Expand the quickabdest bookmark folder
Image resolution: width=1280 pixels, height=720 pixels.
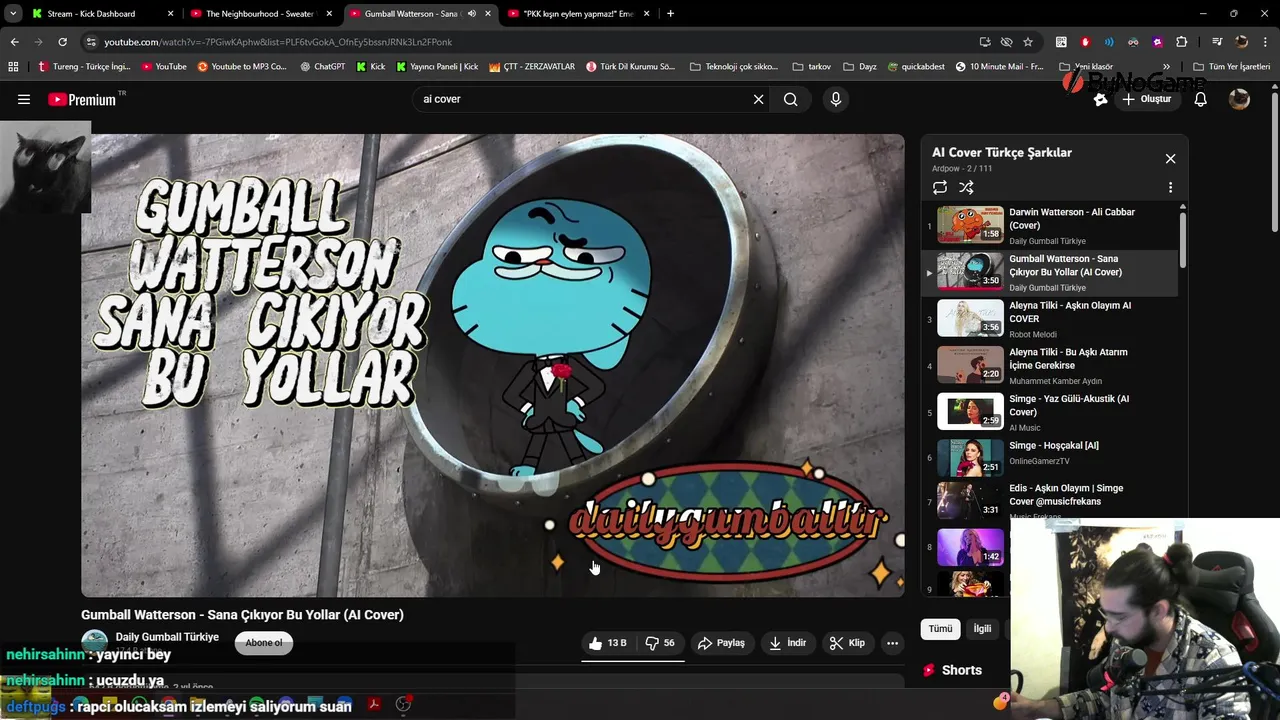(x=915, y=67)
